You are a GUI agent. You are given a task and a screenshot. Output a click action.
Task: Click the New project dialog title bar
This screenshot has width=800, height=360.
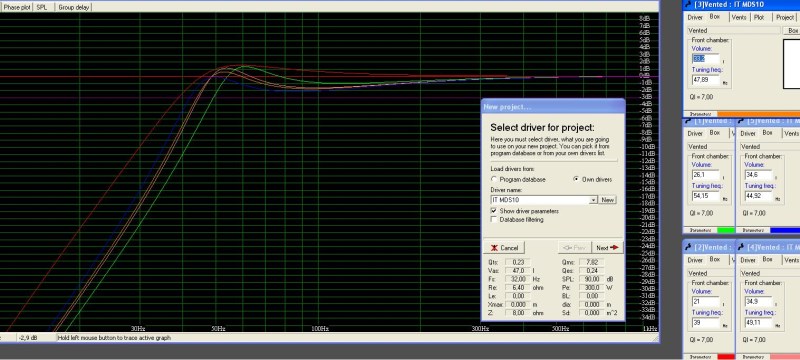tap(553, 107)
